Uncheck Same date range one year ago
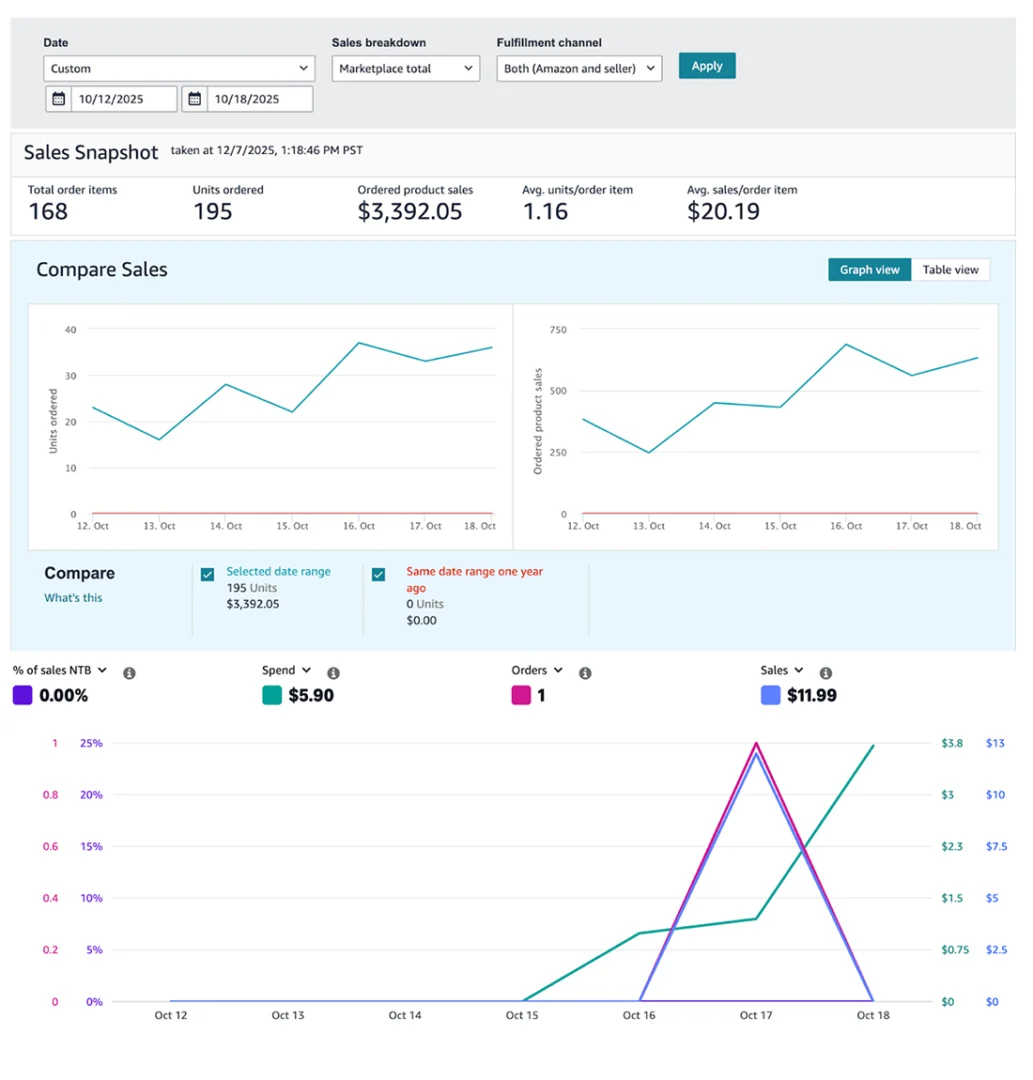The height and width of the screenshot is (1080, 1033). point(379,574)
